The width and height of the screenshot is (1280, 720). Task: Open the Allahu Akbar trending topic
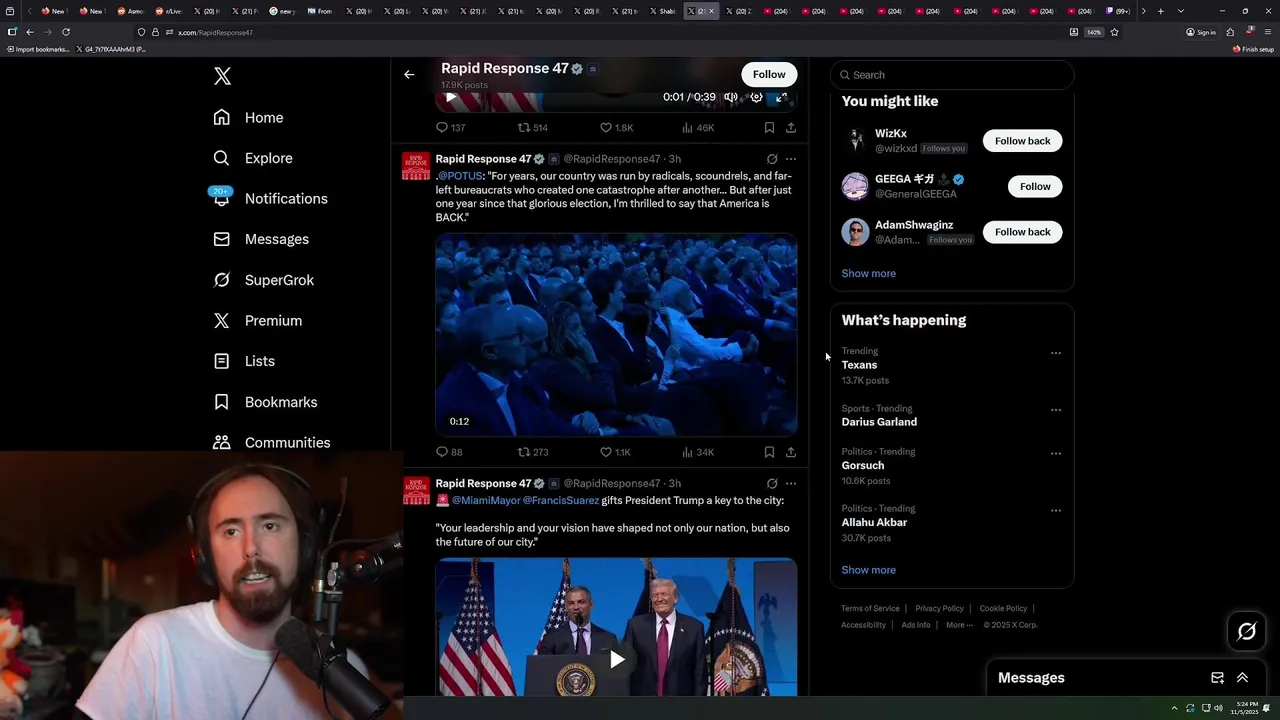pyautogui.click(x=874, y=522)
